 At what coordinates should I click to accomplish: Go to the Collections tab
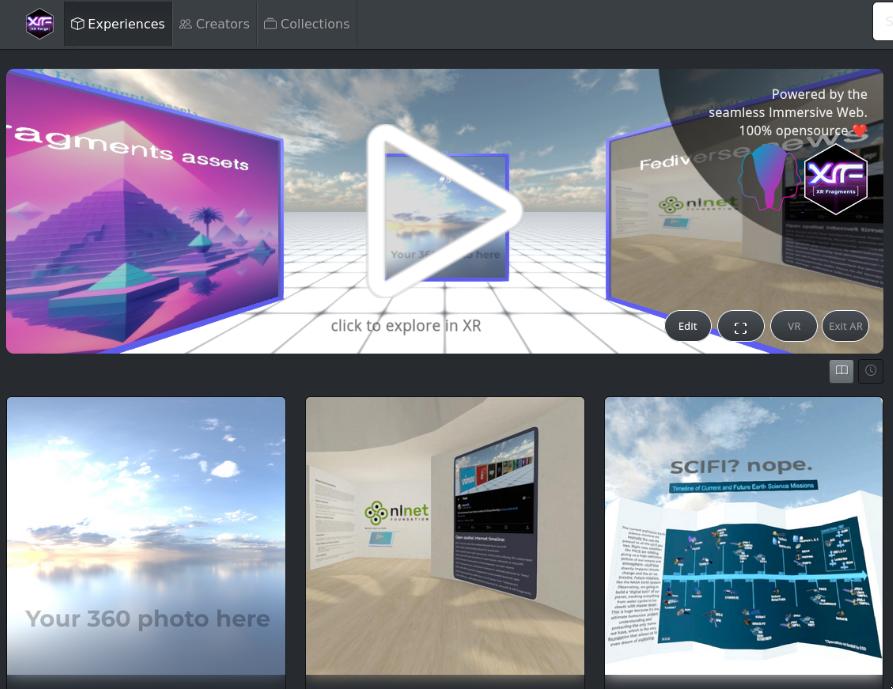pos(306,24)
